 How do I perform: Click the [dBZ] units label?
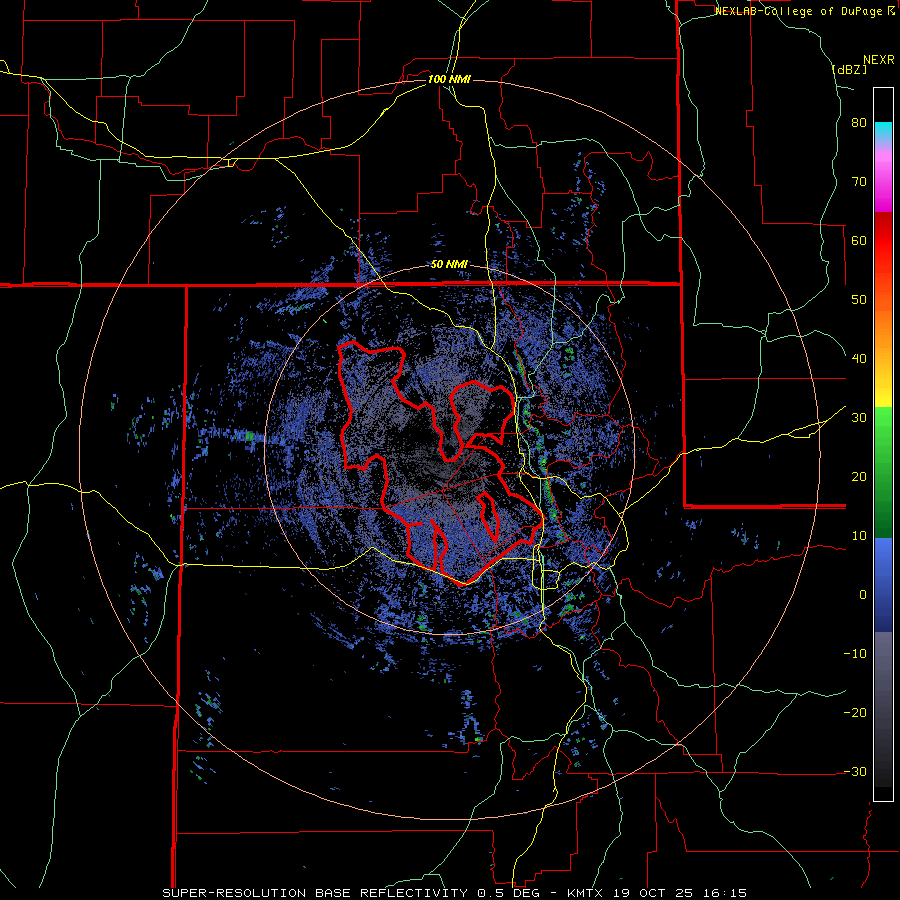click(849, 69)
